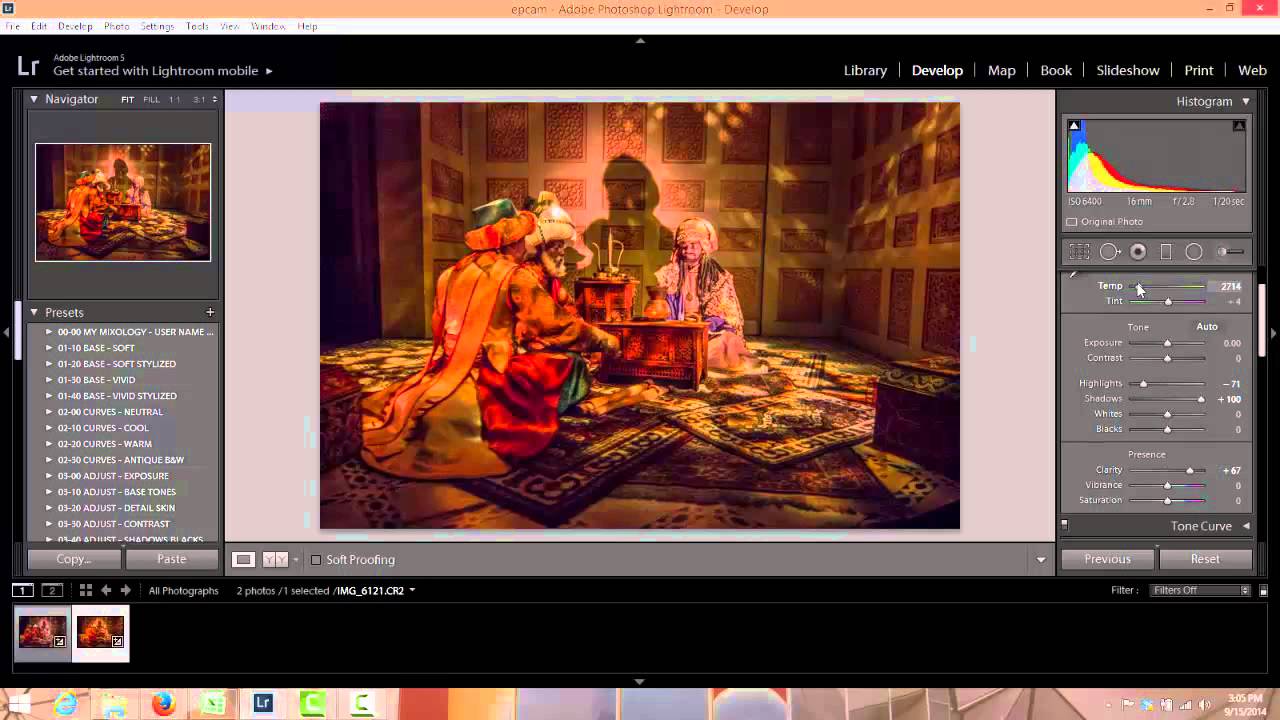The width and height of the screenshot is (1280, 720).
Task: Expand the Tone Curve panel
Action: point(1246,526)
